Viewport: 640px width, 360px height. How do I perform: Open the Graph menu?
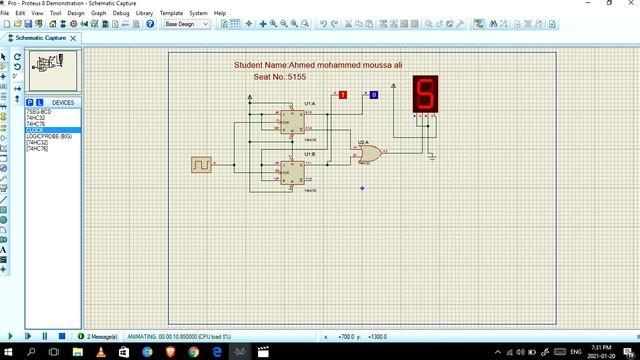[x=98, y=13]
